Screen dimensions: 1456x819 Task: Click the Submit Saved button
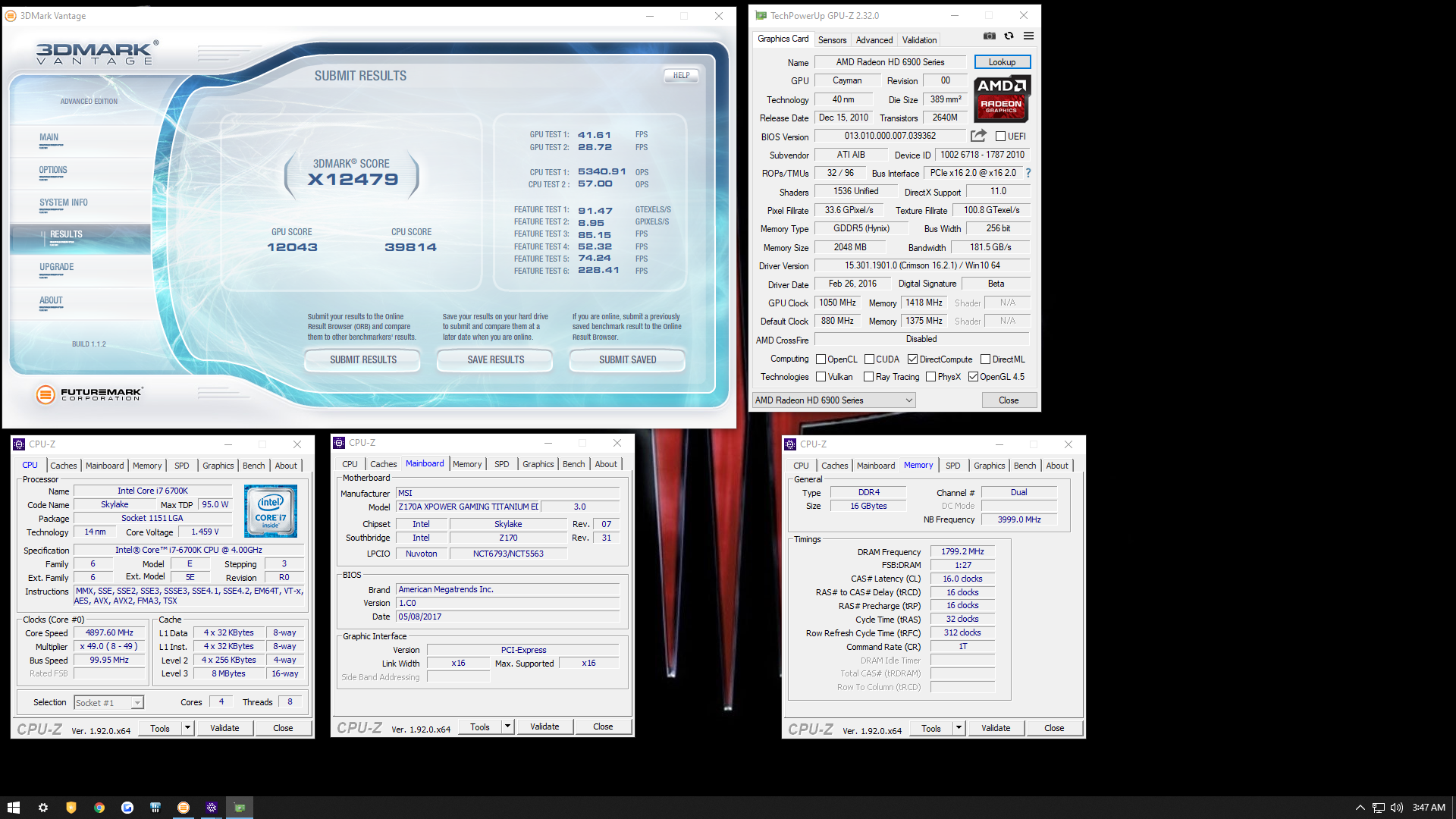627,359
